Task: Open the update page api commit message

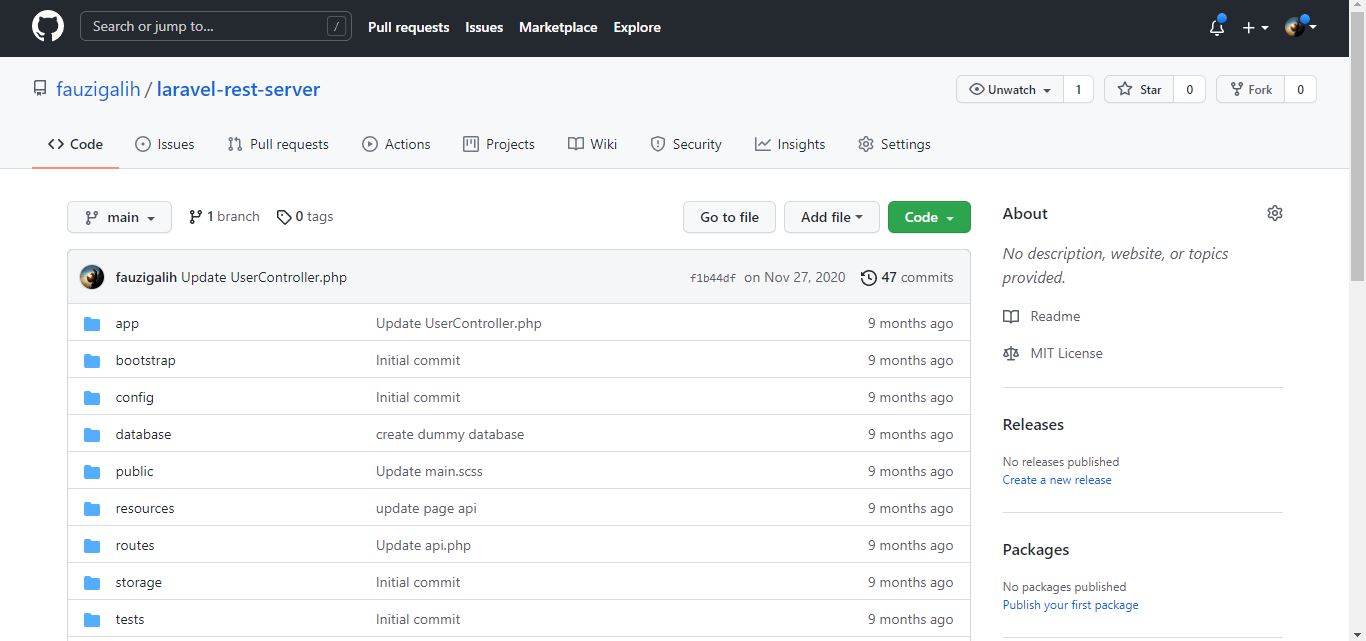Action: (x=426, y=508)
